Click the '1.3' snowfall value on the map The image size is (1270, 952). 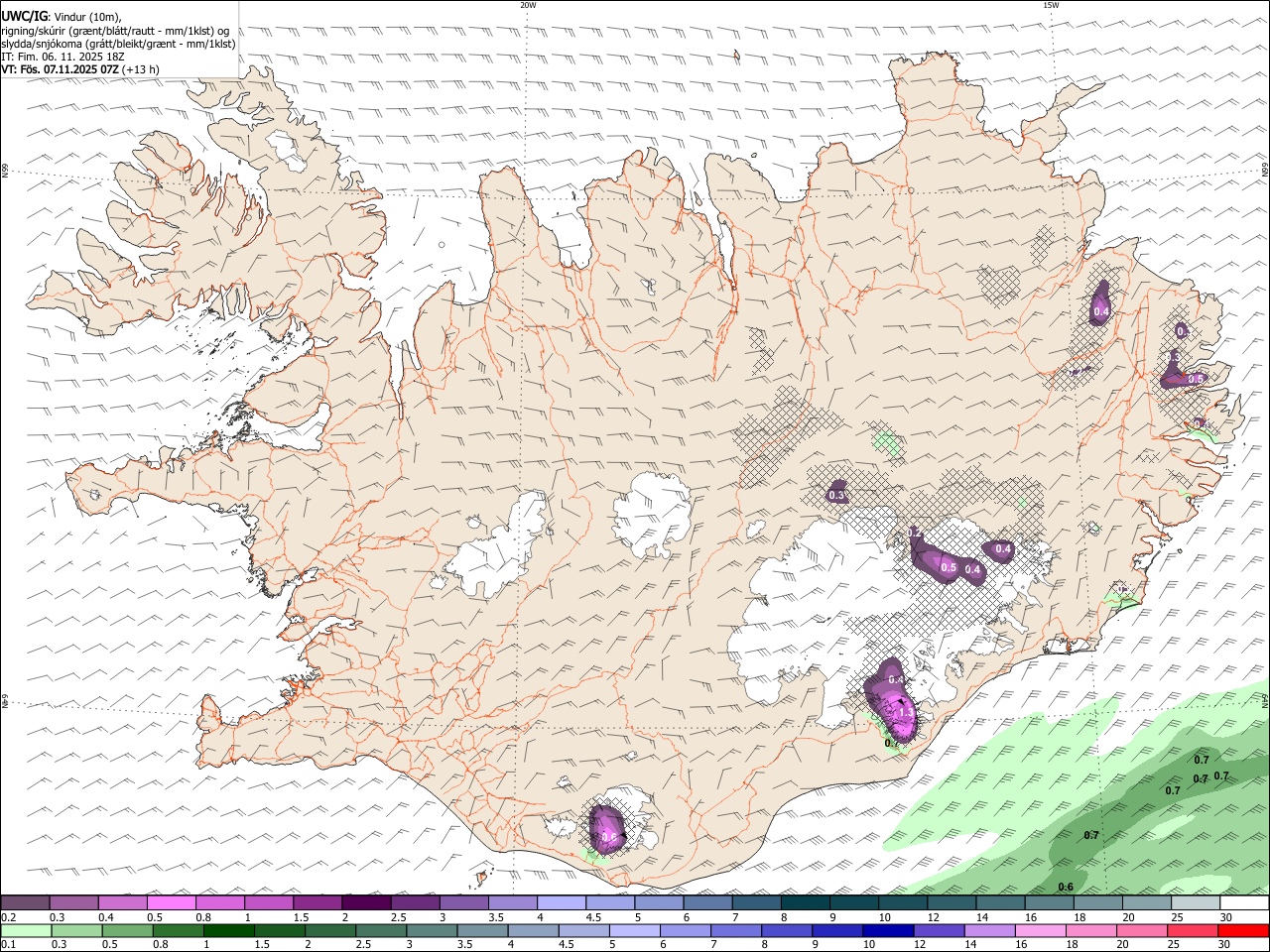point(905,713)
